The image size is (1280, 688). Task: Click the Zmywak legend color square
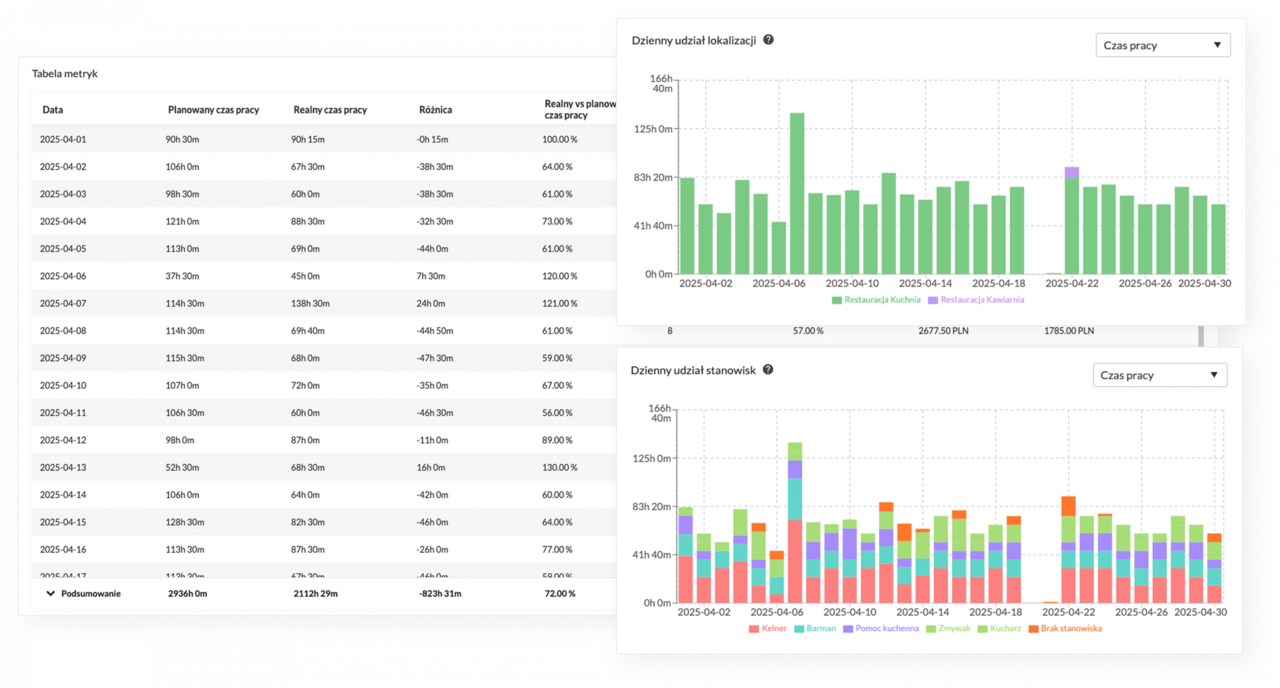click(931, 628)
